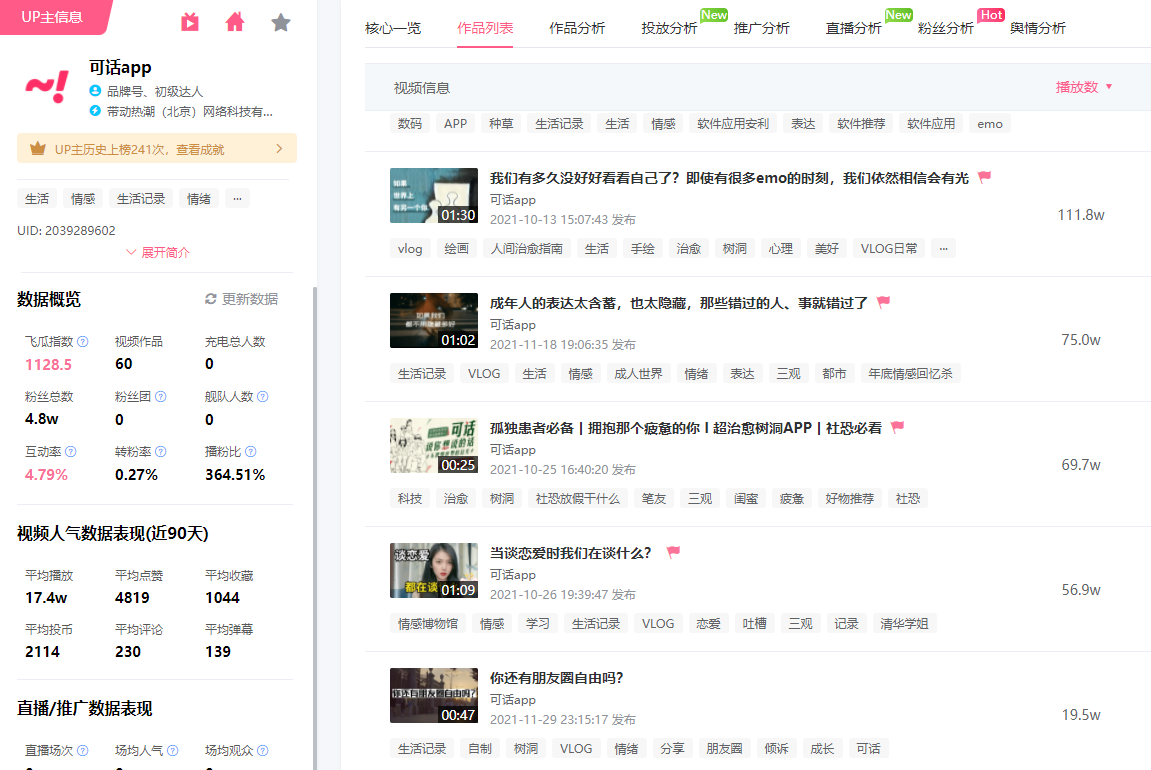The image size is (1151, 770).
Task: Click the blue lightning company verification icon
Action: (95, 111)
